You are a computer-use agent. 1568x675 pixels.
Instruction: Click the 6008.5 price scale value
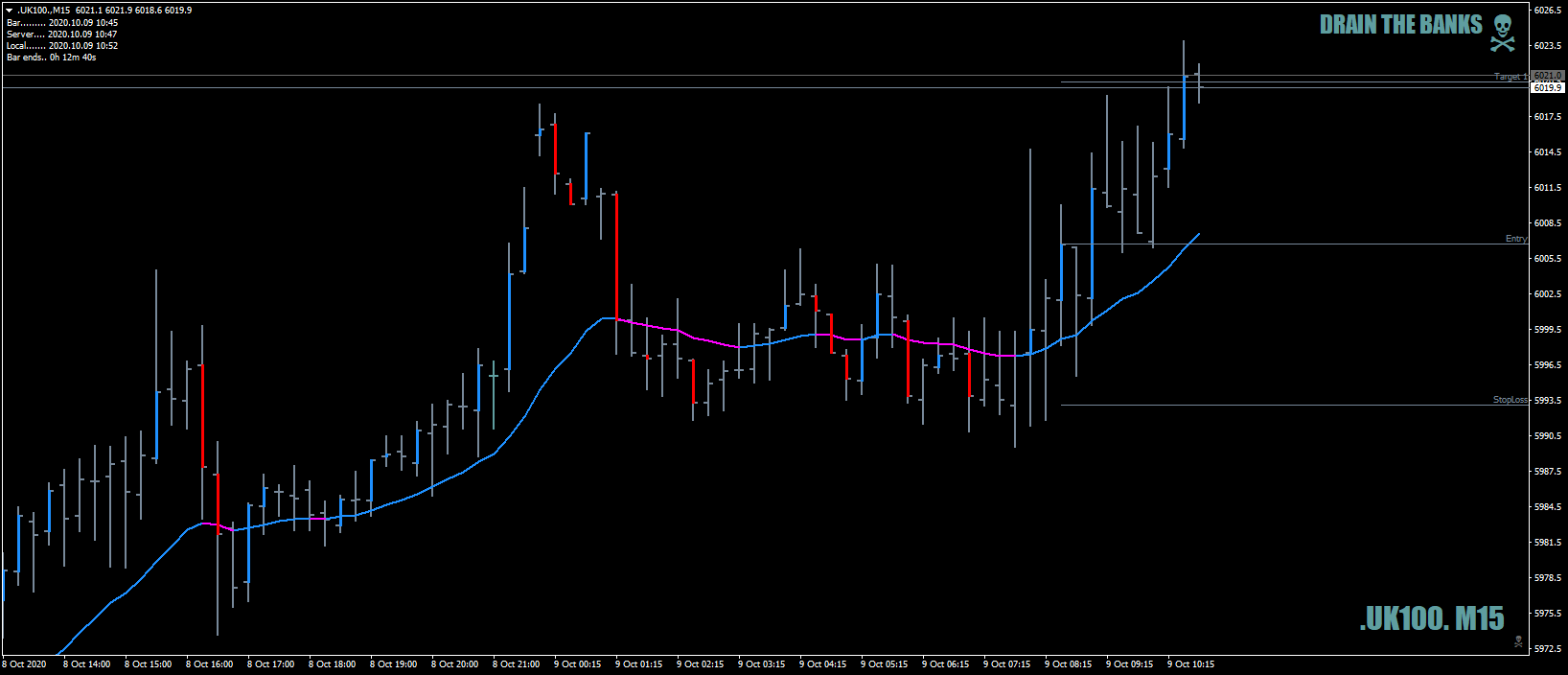tap(1547, 222)
